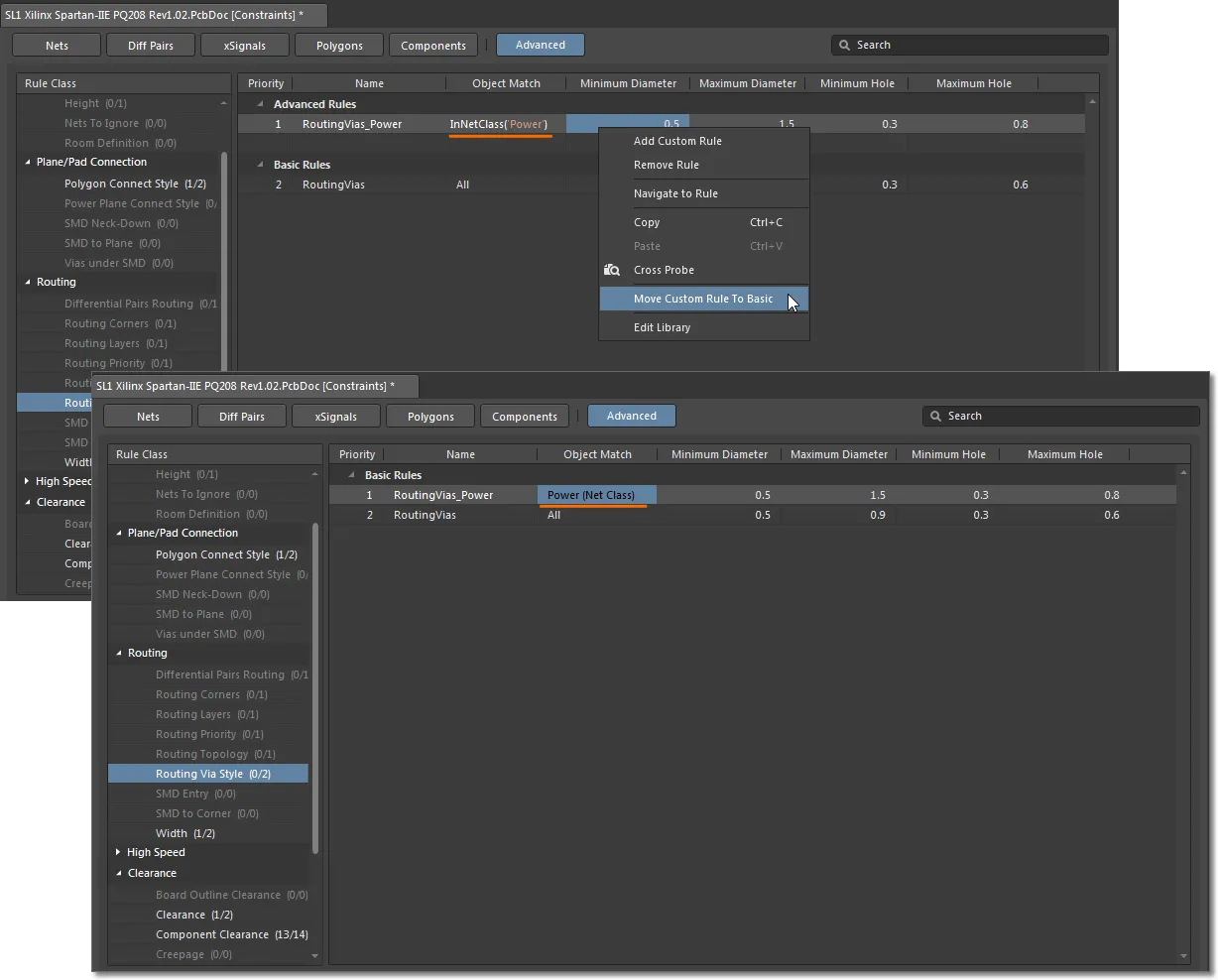
Task: Click Nets button in back window
Action: point(57,45)
